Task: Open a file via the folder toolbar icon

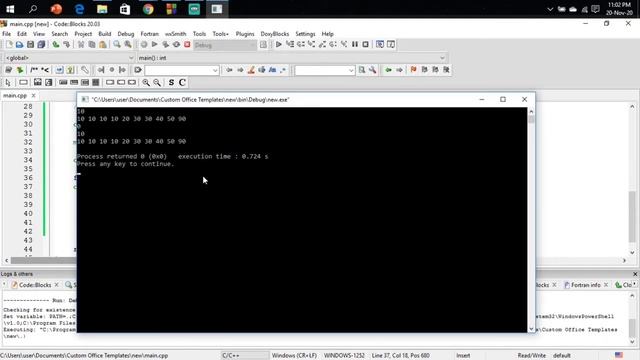Action: [x=20, y=44]
